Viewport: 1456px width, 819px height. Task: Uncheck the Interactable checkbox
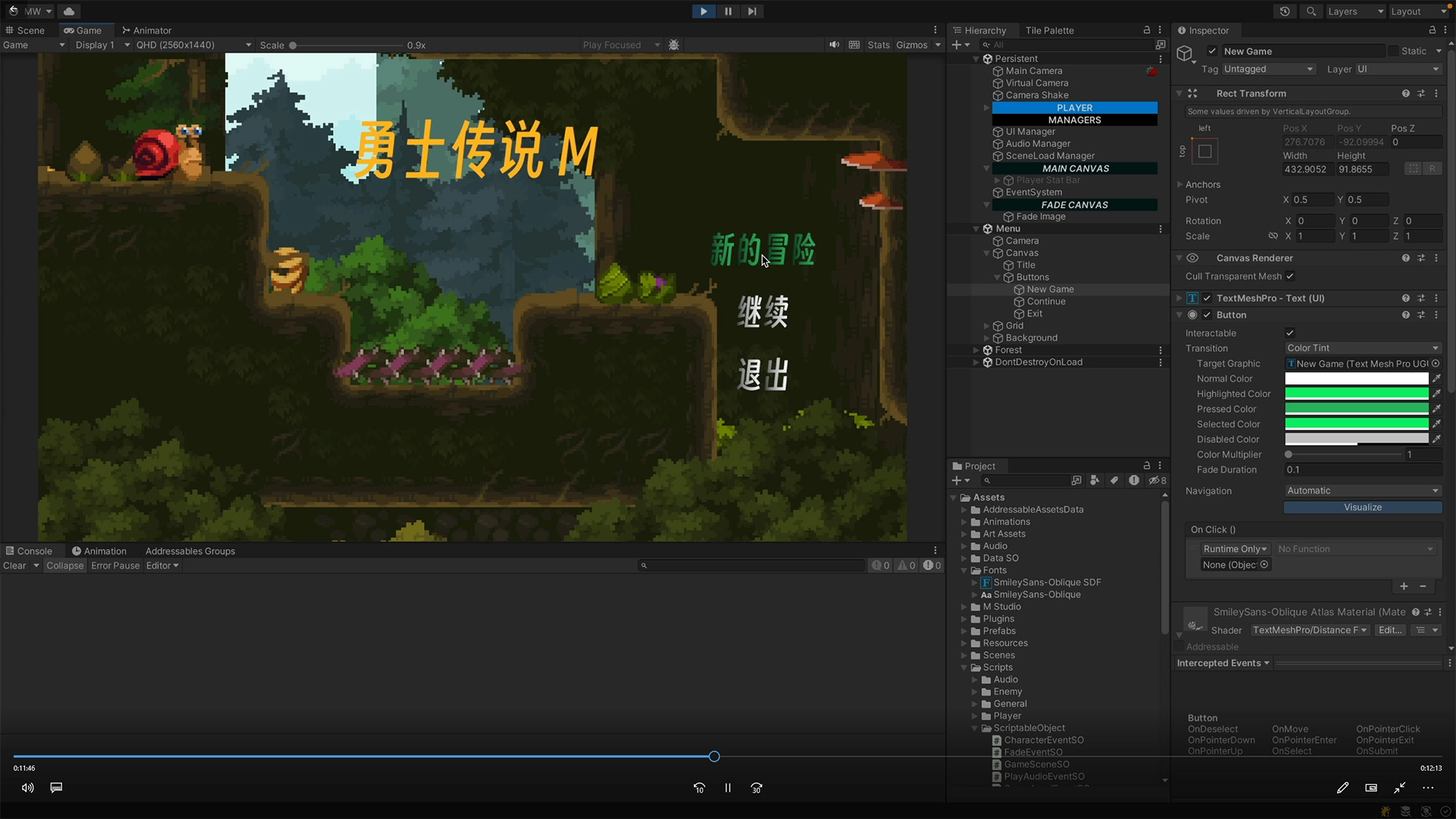[x=1290, y=333]
